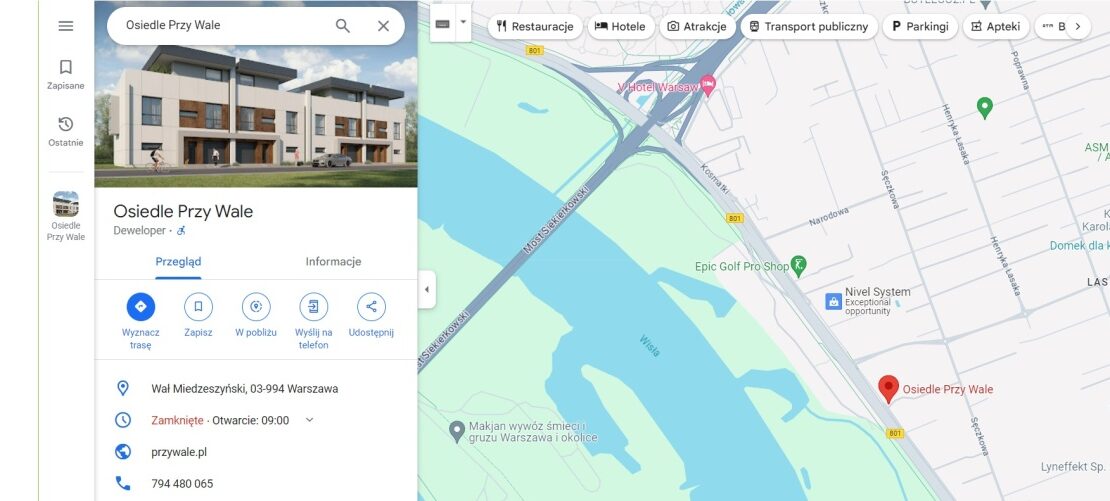Open the przywale.pl website link
The image size is (1110, 501).
point(179,451)
